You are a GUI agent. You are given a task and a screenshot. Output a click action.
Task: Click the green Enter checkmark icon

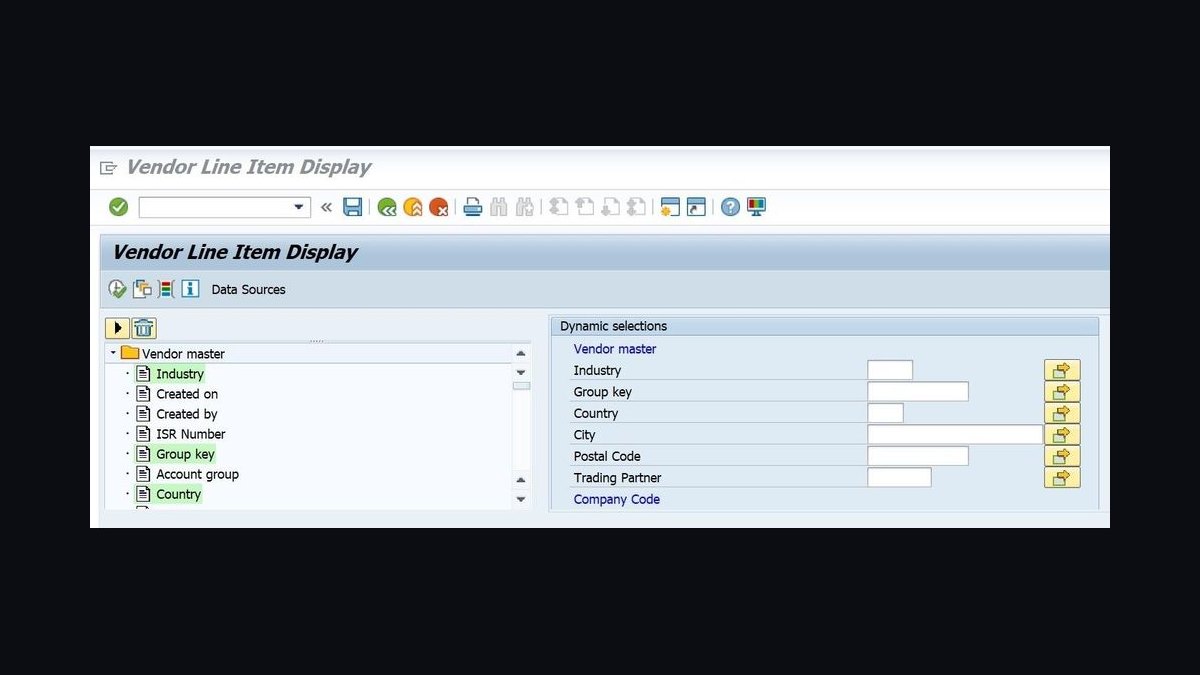click(x=118, y=207)
